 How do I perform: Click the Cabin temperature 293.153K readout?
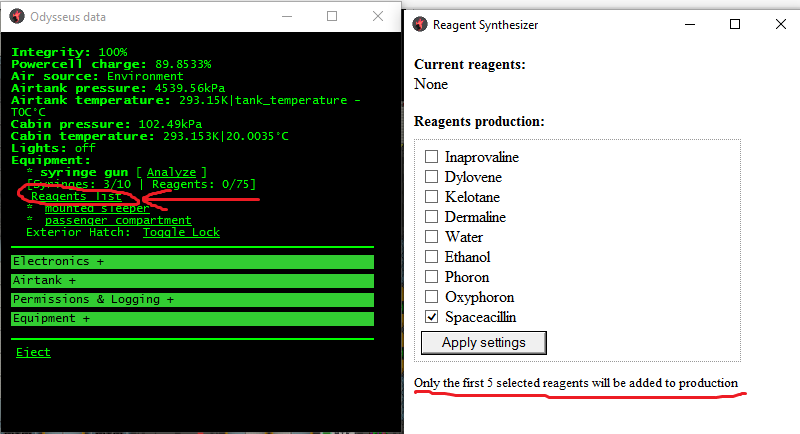[x=150, y=136]
